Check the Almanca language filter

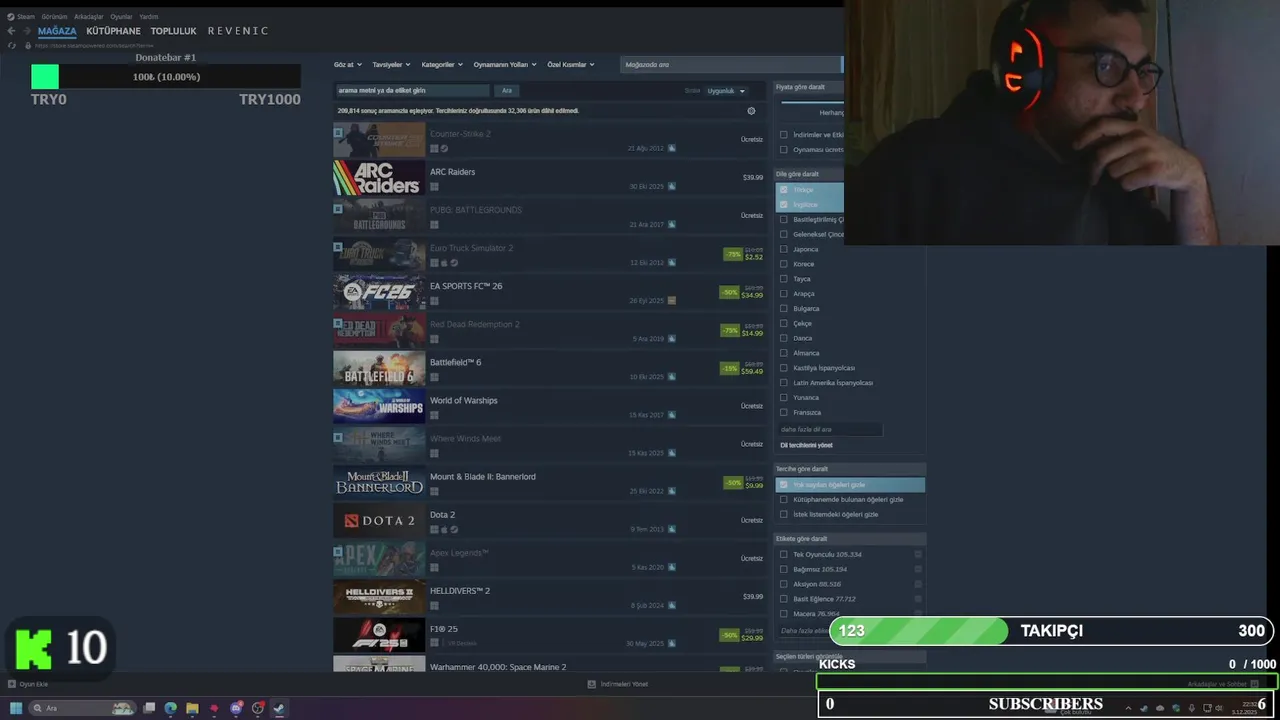783,353
